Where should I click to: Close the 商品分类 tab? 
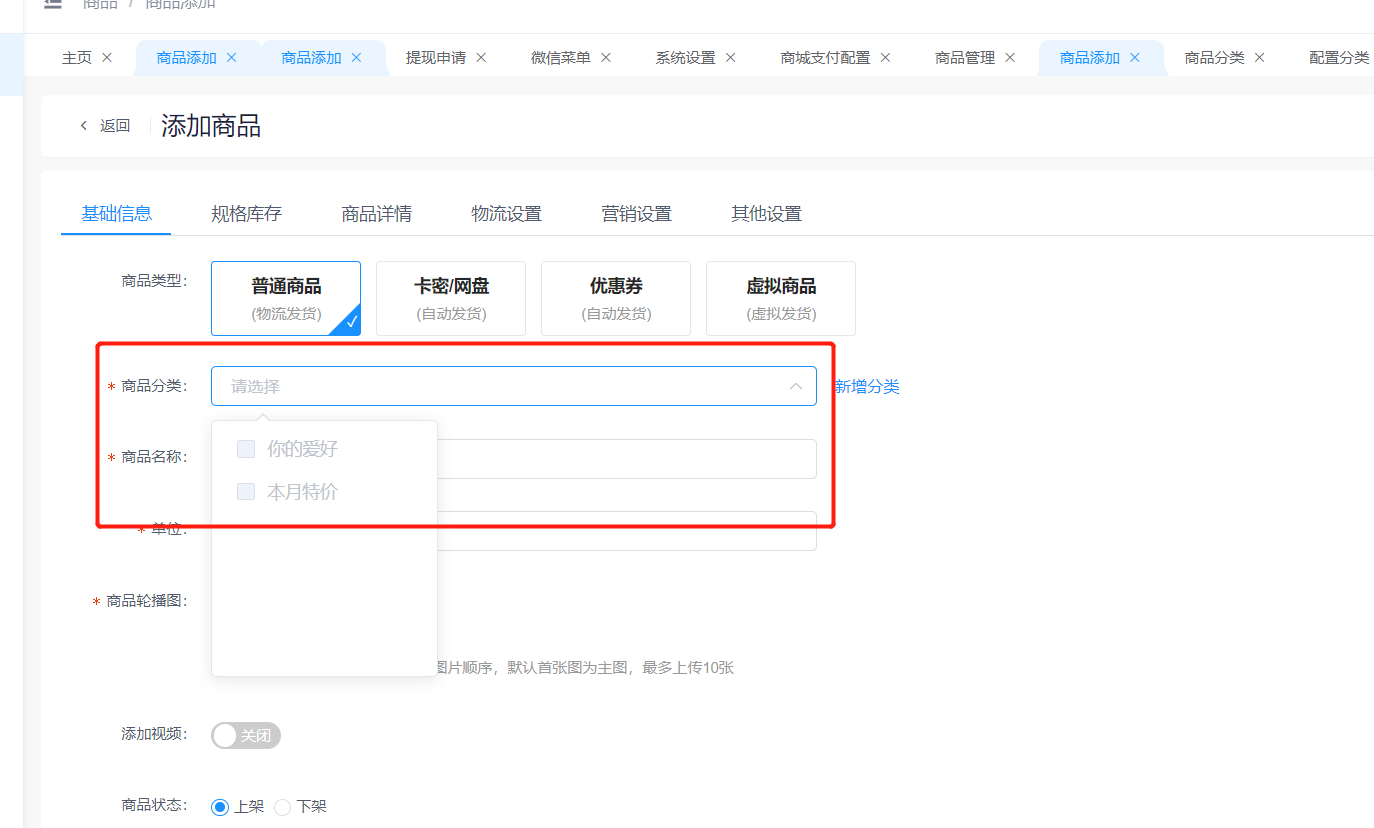click(x=1259, y=58)
